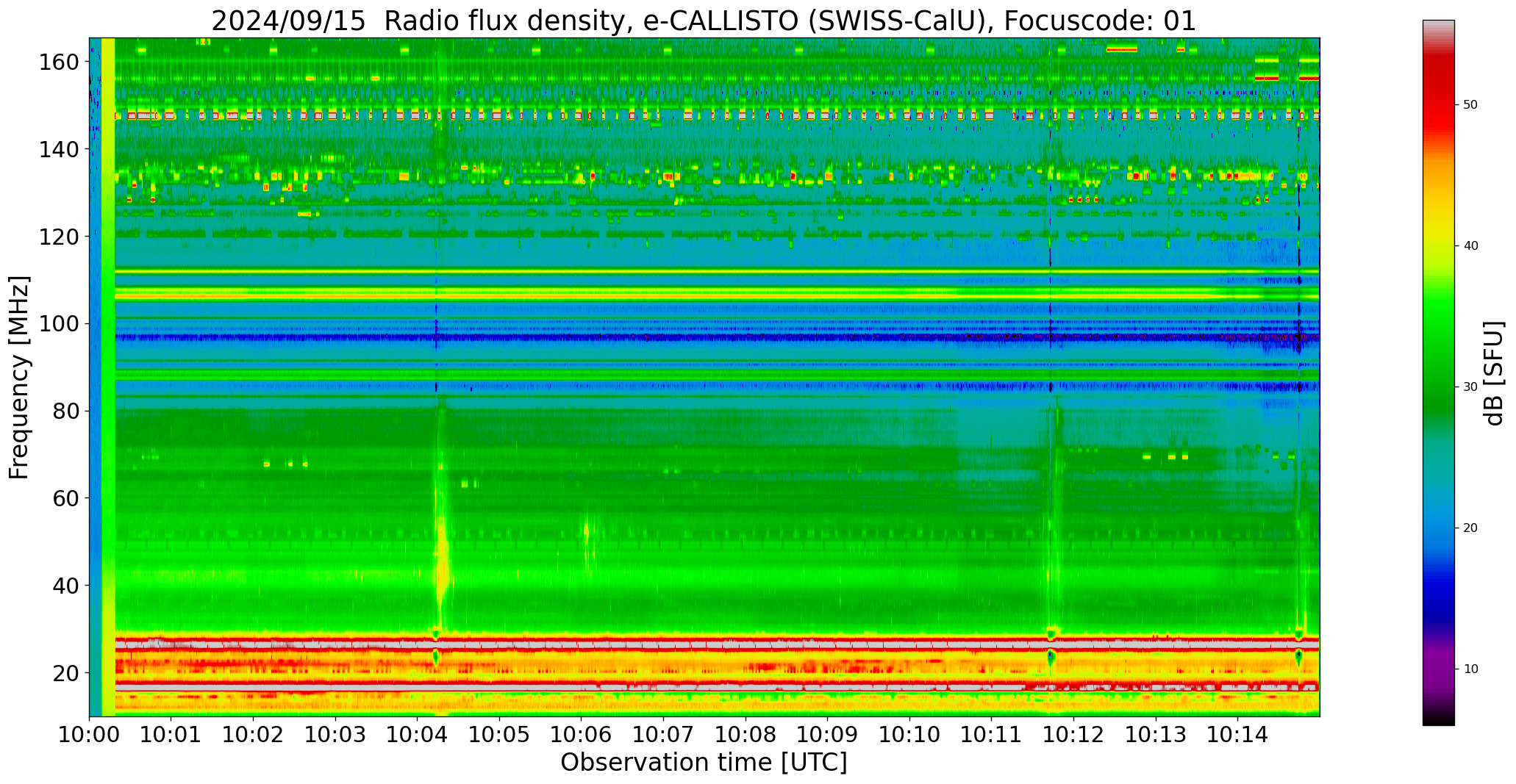Click the colorbar tick label 10
The height and width of the screenshot is (784, 1516).
coord(1470,669)
